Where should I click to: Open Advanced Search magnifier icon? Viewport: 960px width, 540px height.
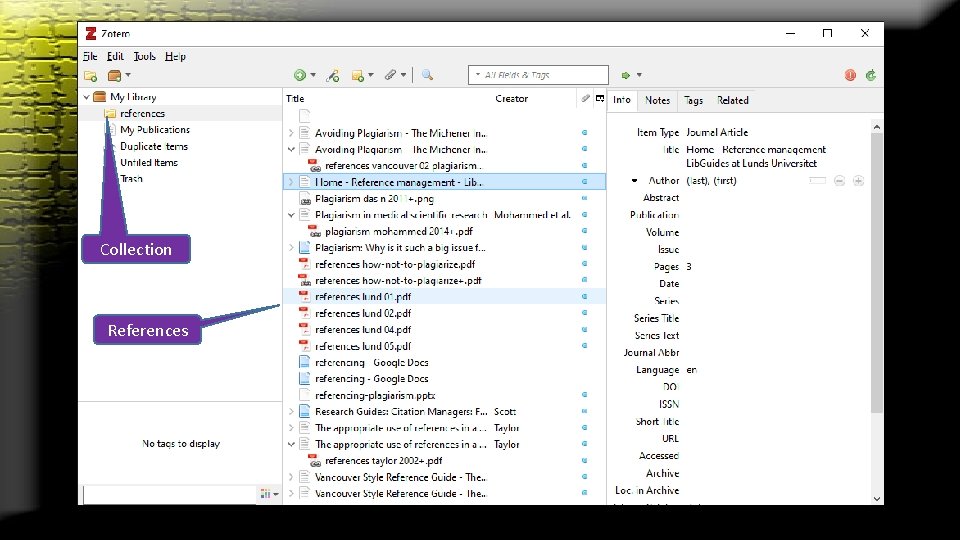427,75
